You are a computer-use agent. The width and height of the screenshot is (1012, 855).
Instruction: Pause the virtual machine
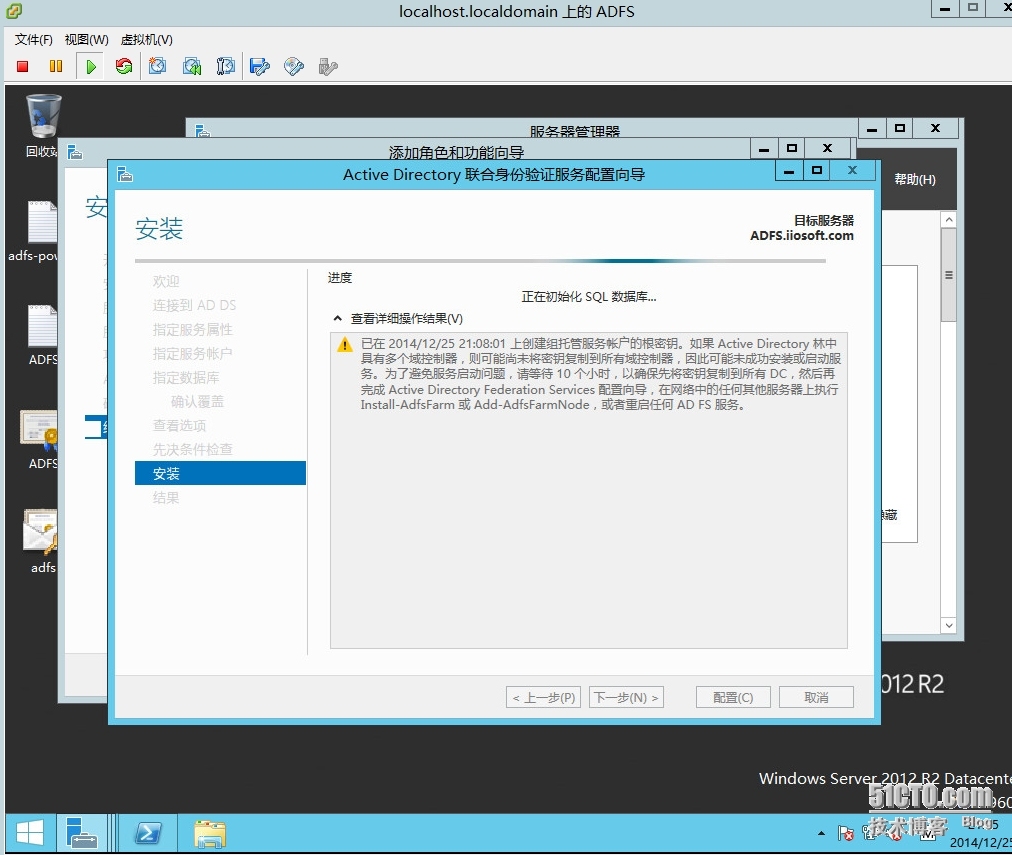[56, 66]
